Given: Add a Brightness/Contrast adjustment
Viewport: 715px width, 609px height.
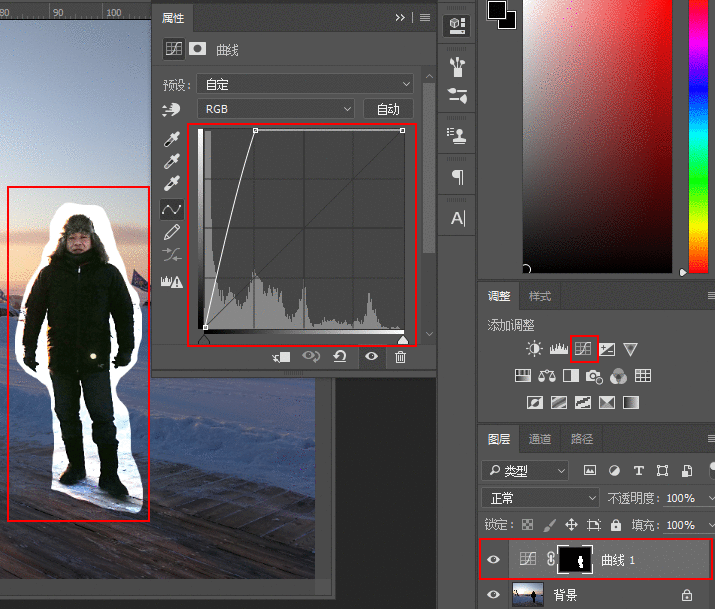Looking at the screenshot, I should (x=535, y=349).
